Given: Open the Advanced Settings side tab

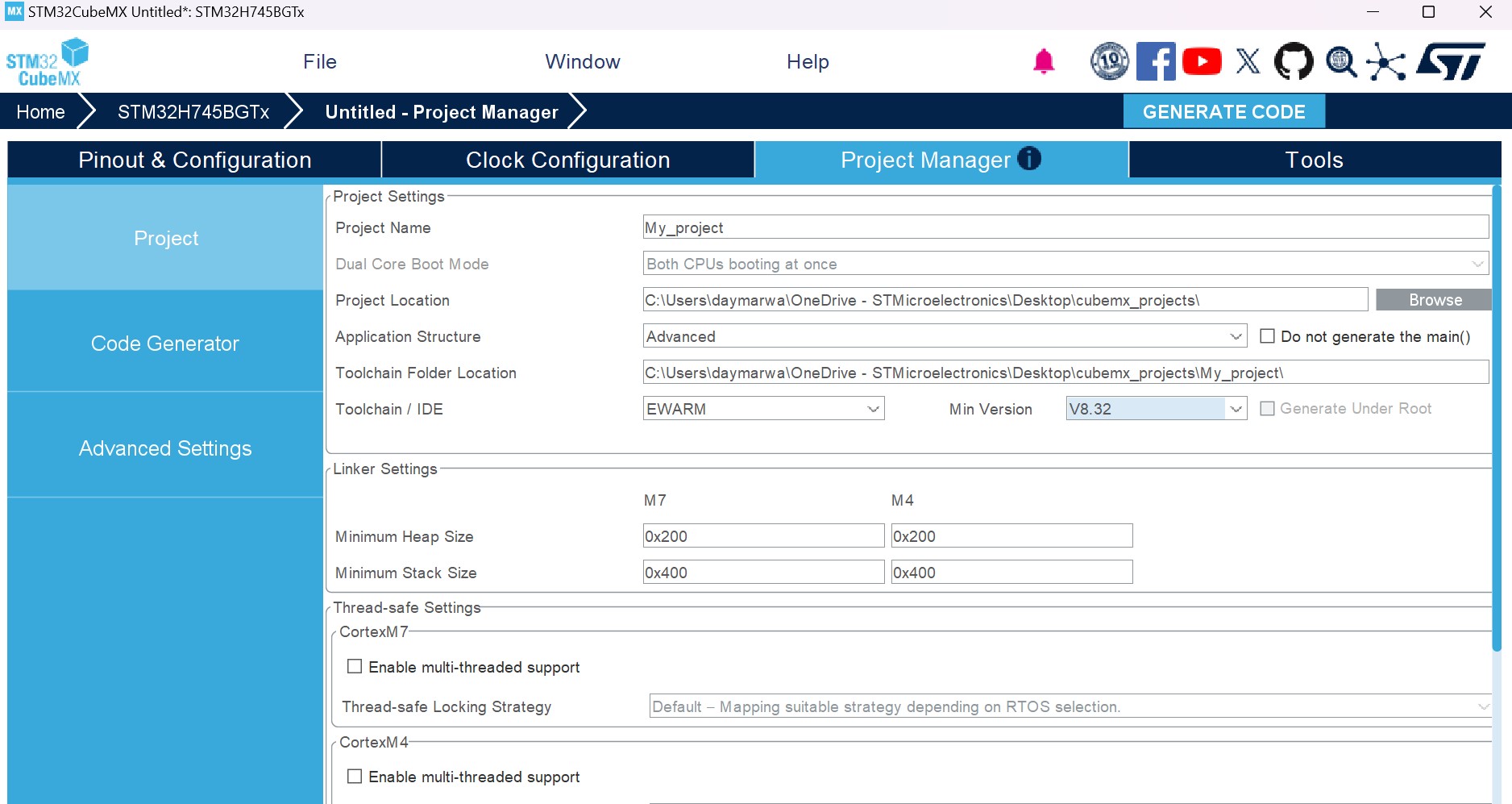Looking at the screenshot, I should point(165,448).
